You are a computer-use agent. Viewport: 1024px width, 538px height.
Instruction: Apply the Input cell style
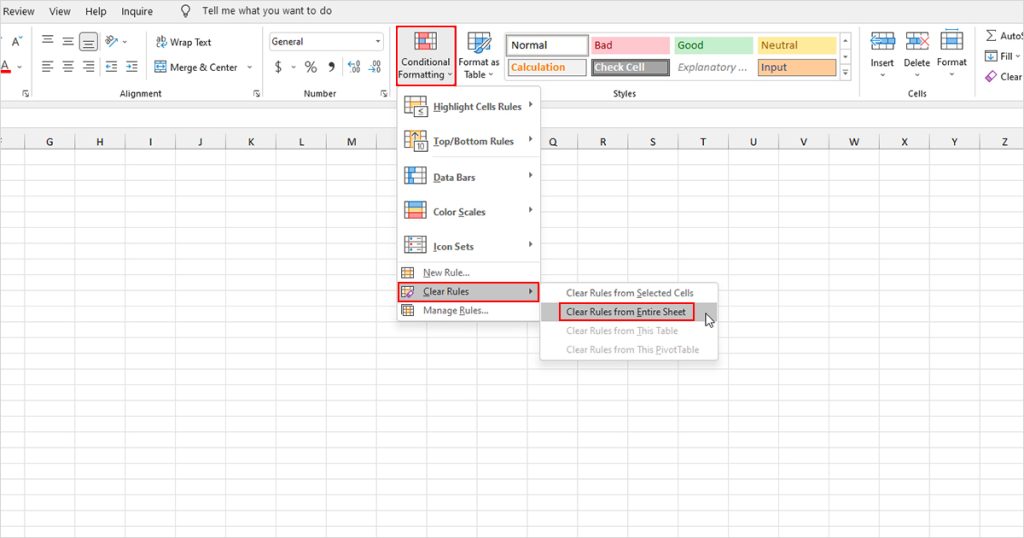797,67
